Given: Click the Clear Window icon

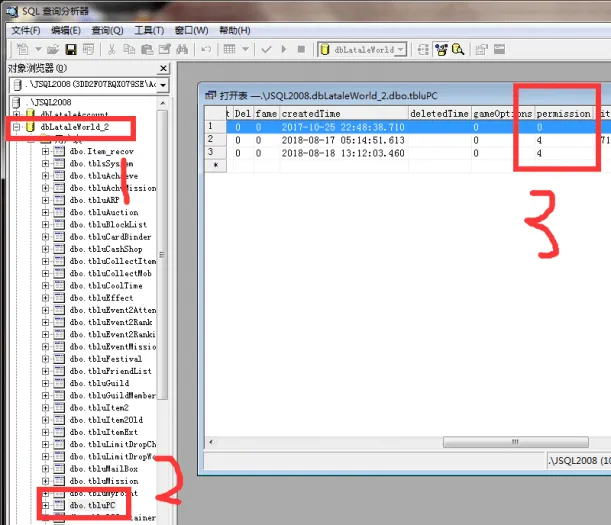Looking at the screenshot, I should pos(164,49).
